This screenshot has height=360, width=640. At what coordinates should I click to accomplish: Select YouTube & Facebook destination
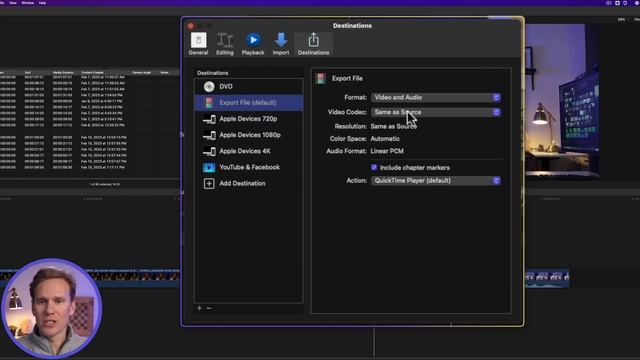click(x=249, y=167)
